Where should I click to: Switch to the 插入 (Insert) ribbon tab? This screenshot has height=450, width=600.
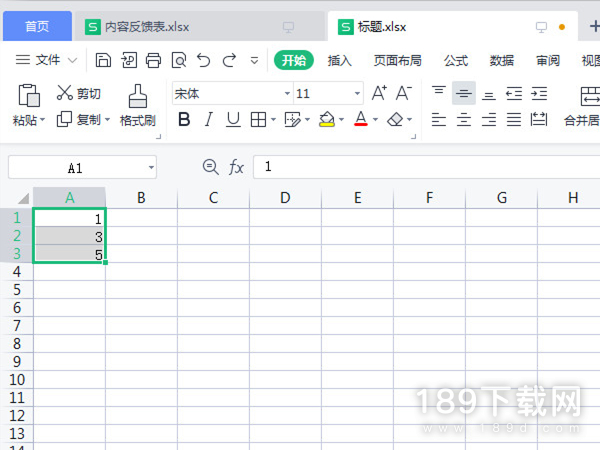tap(340, 60)
